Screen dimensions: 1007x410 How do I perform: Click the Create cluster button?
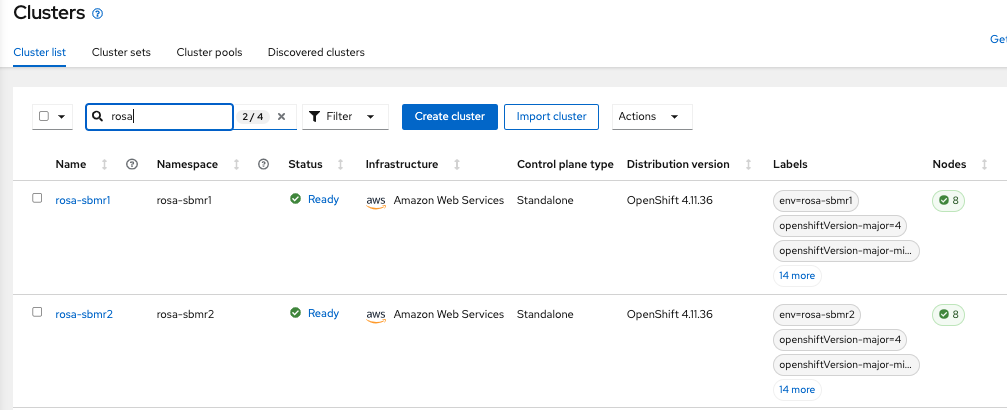(449, 117)
